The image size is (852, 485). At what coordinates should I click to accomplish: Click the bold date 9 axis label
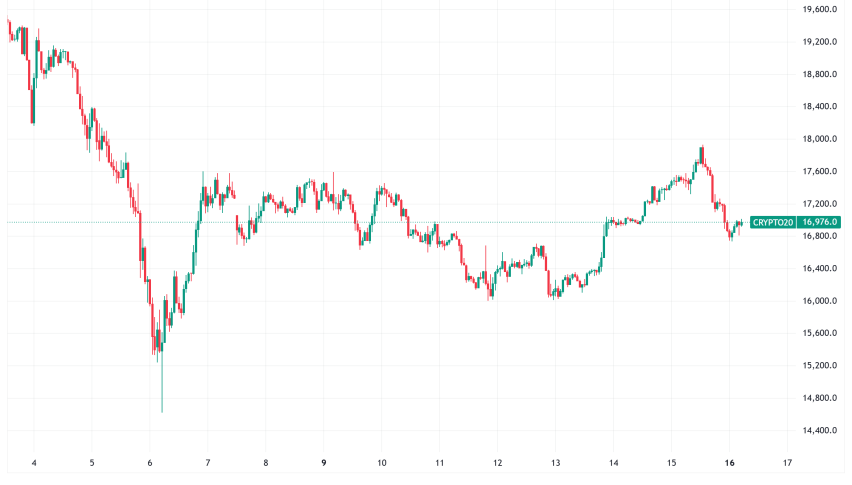pyautogui.click(x=324, y=463)
